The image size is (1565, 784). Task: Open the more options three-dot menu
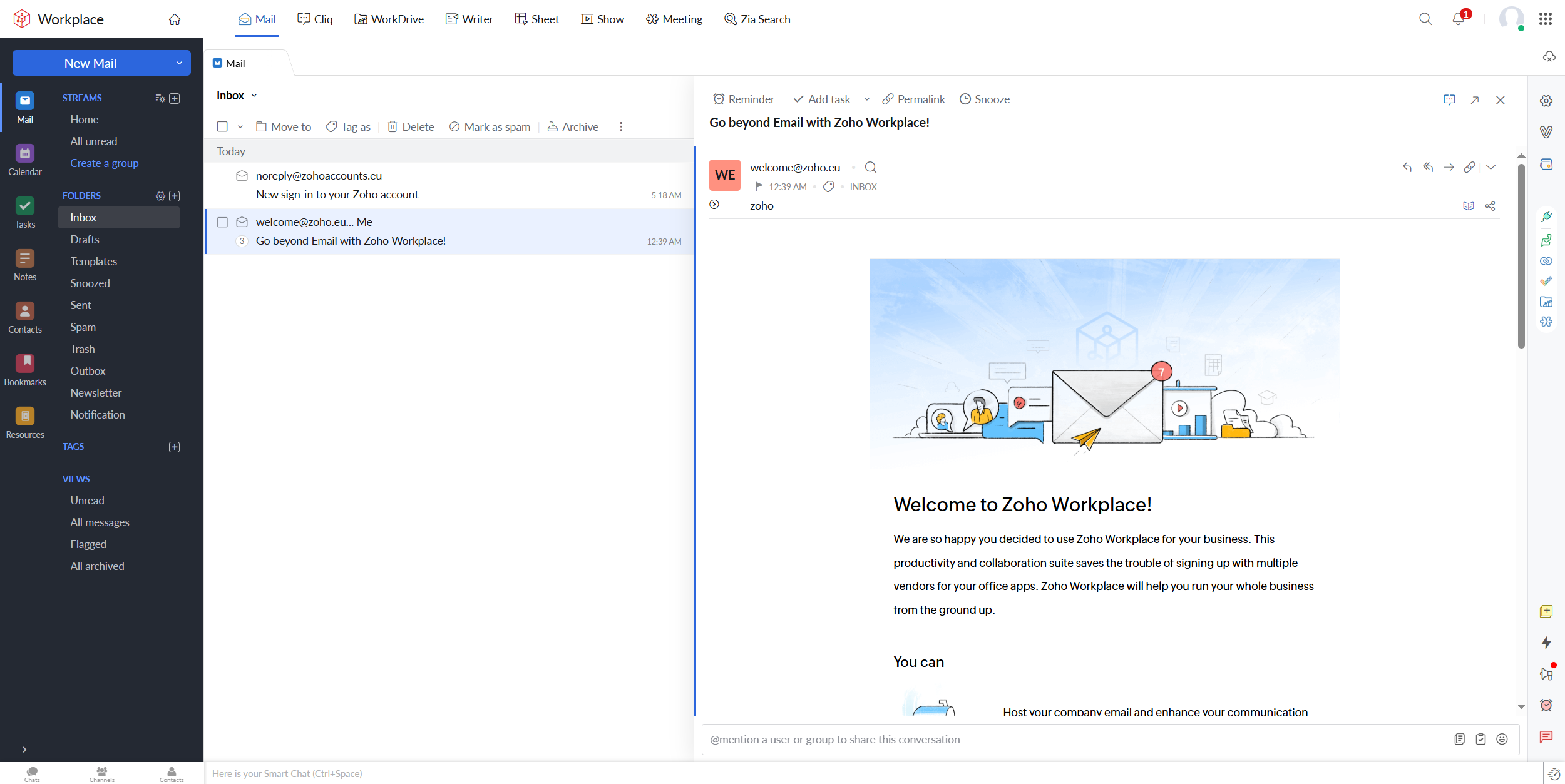[621, 127]
